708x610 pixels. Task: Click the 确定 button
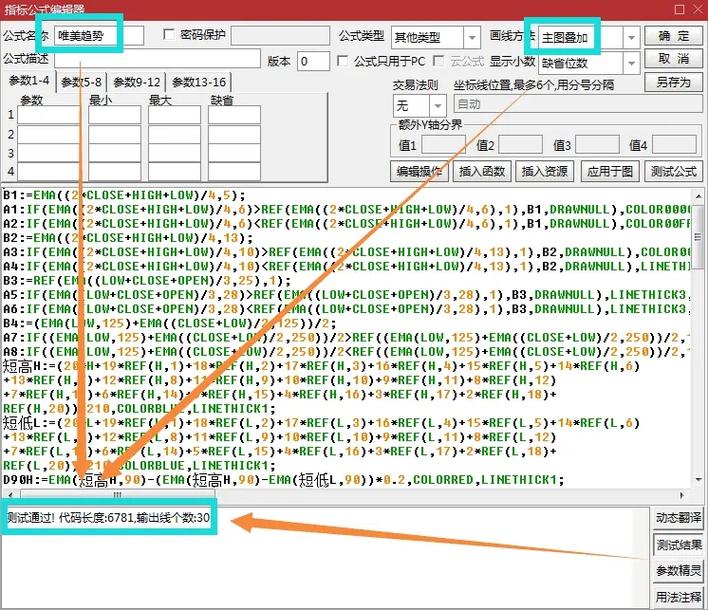pos(673,36)
